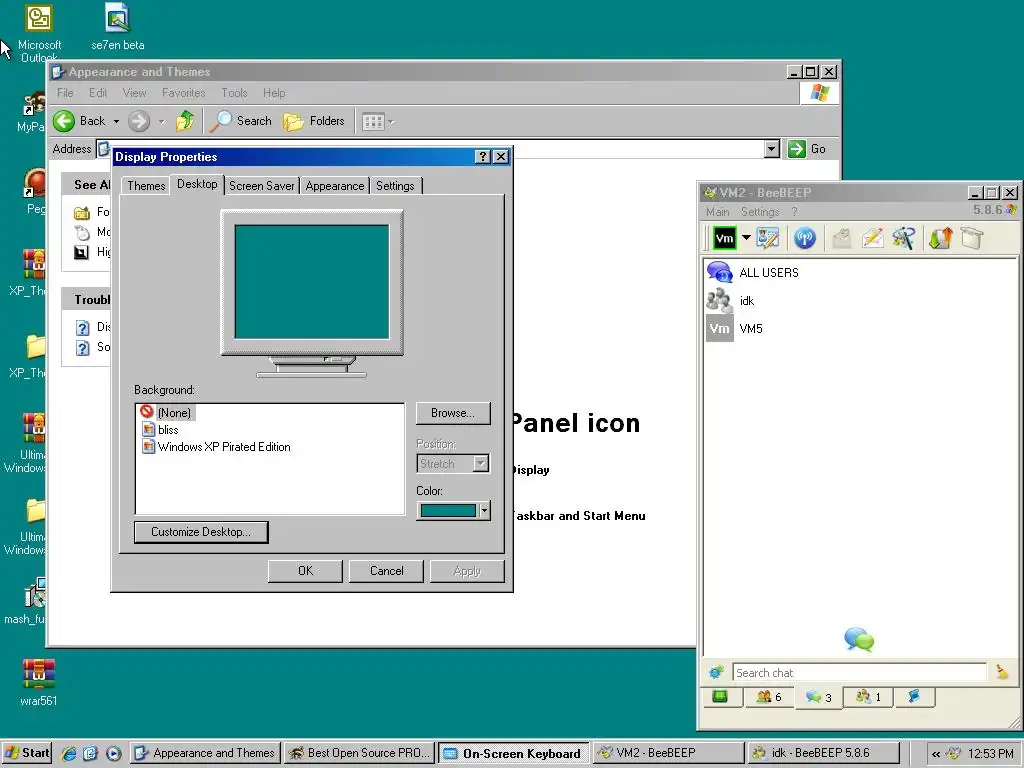Click the Browse... button
This screenshot has height=768, width=1024.
click(x=453, y=413)
